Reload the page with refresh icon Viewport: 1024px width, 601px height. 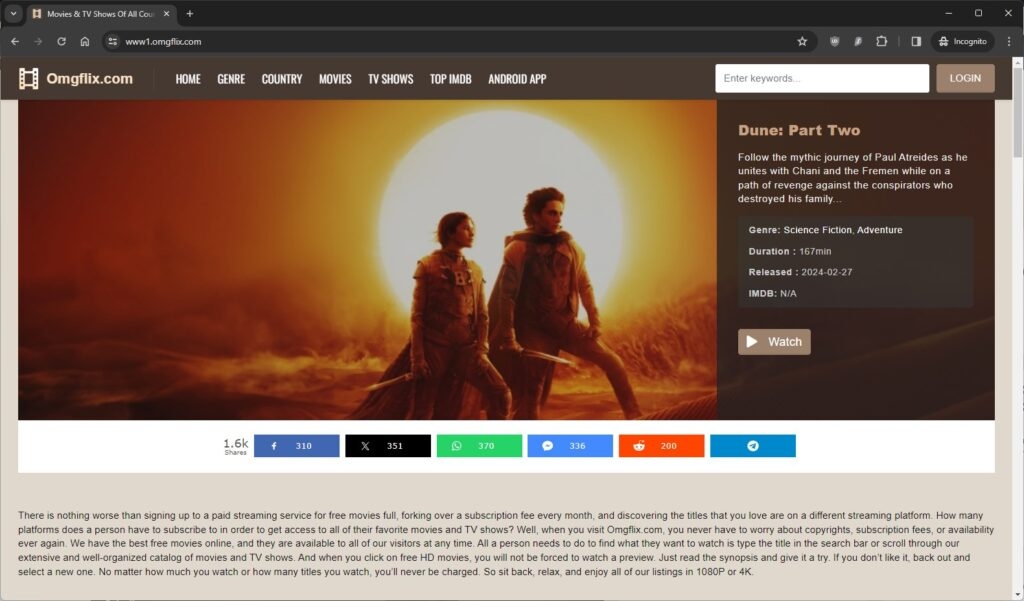click(x=61, y=41)
